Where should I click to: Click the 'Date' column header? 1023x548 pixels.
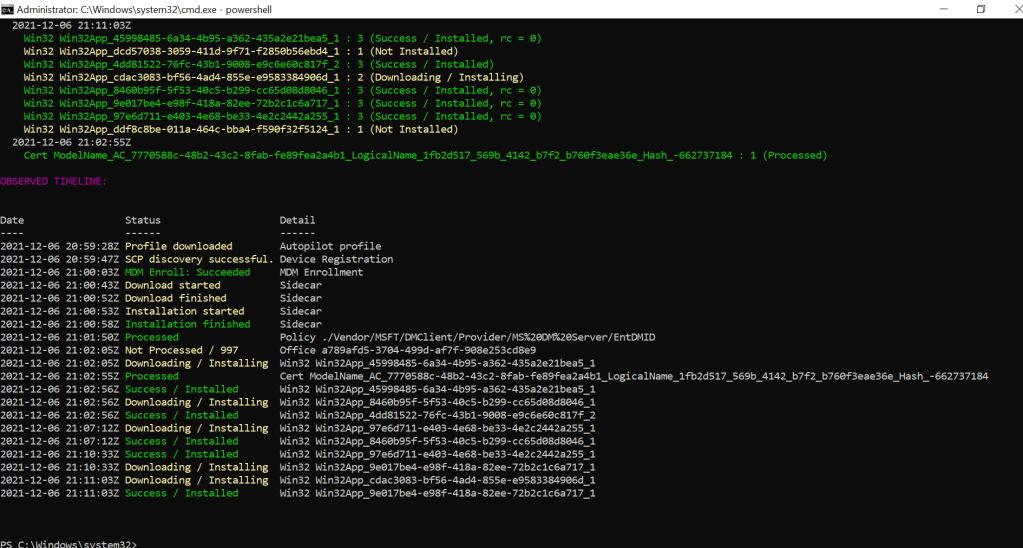tap(12, 220)
